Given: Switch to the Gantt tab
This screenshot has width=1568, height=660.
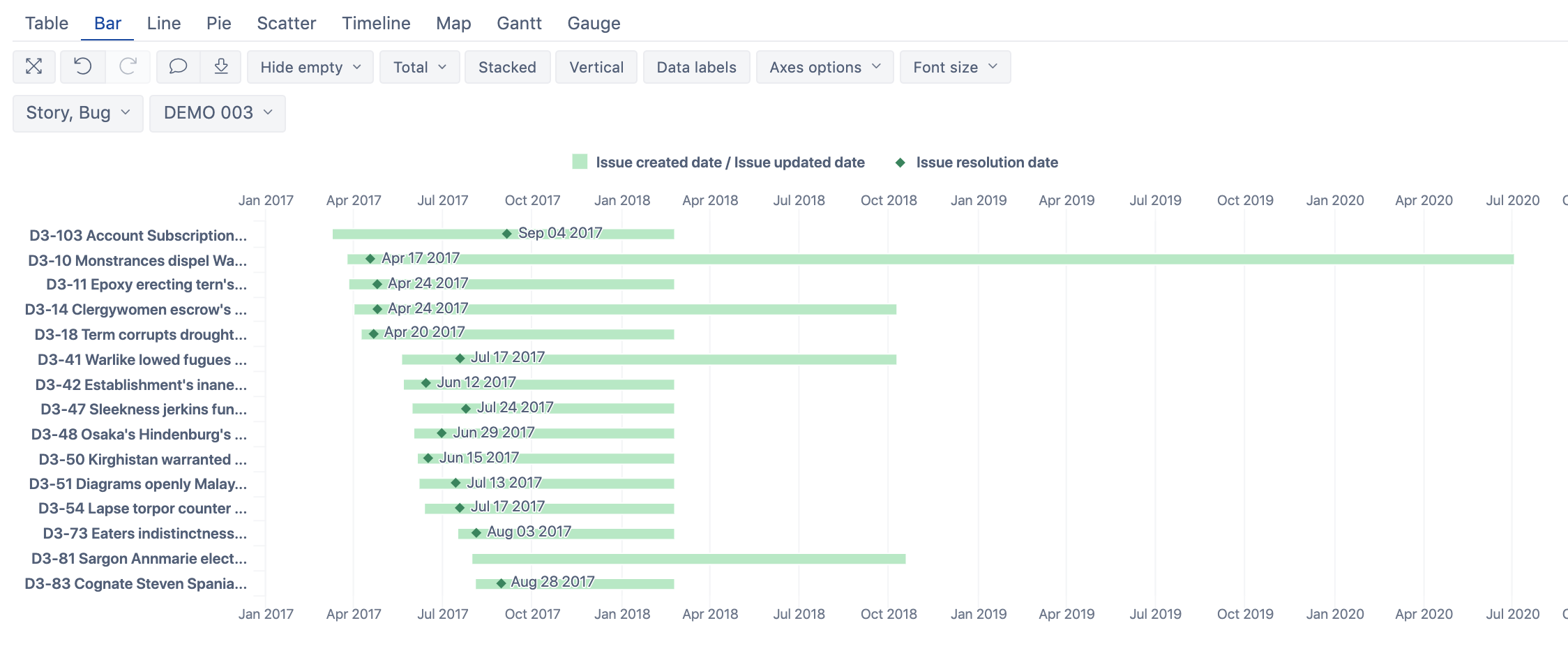Looking at the screenshot, I should click(519, 23).
